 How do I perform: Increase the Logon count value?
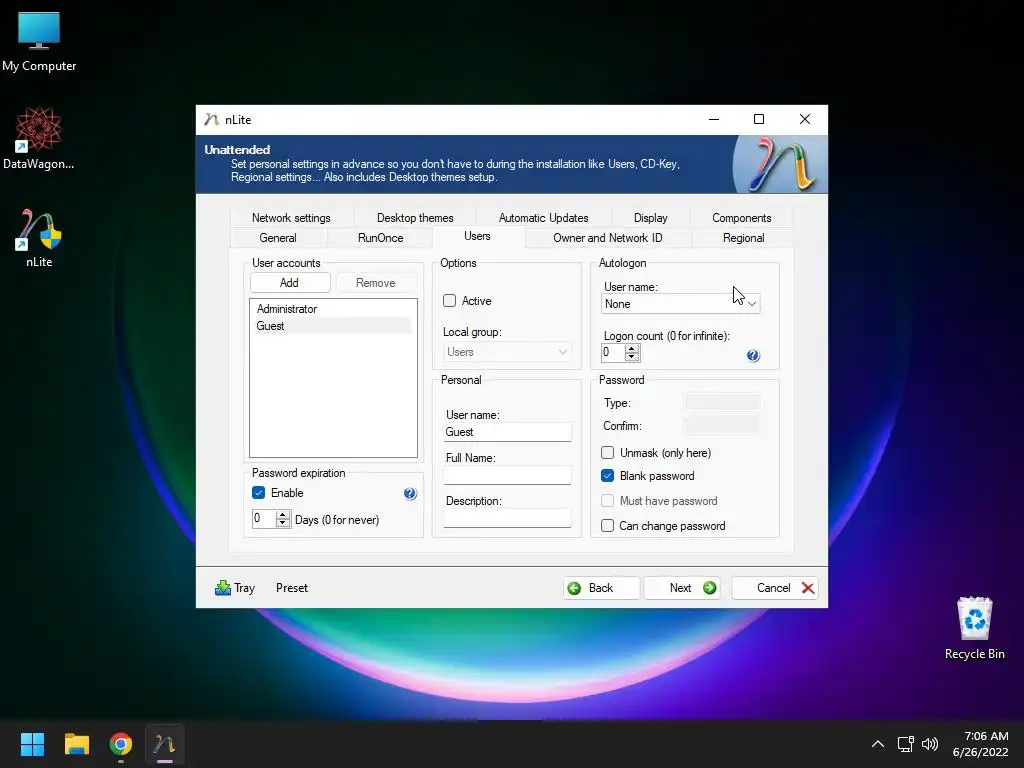pyautogui.click(x=632, y=348)
